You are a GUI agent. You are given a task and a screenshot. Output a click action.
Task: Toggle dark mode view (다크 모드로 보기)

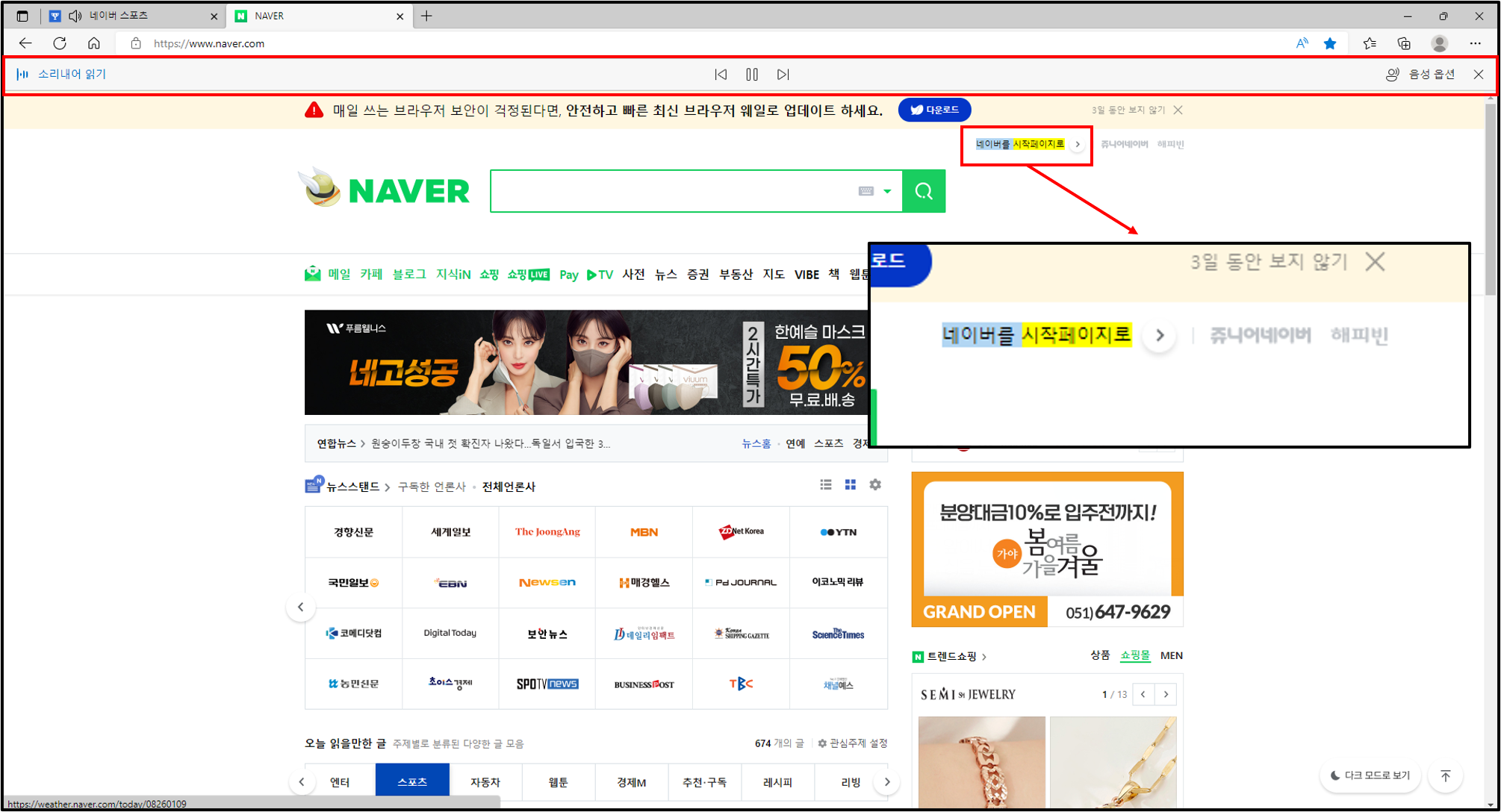(1370, 775)
